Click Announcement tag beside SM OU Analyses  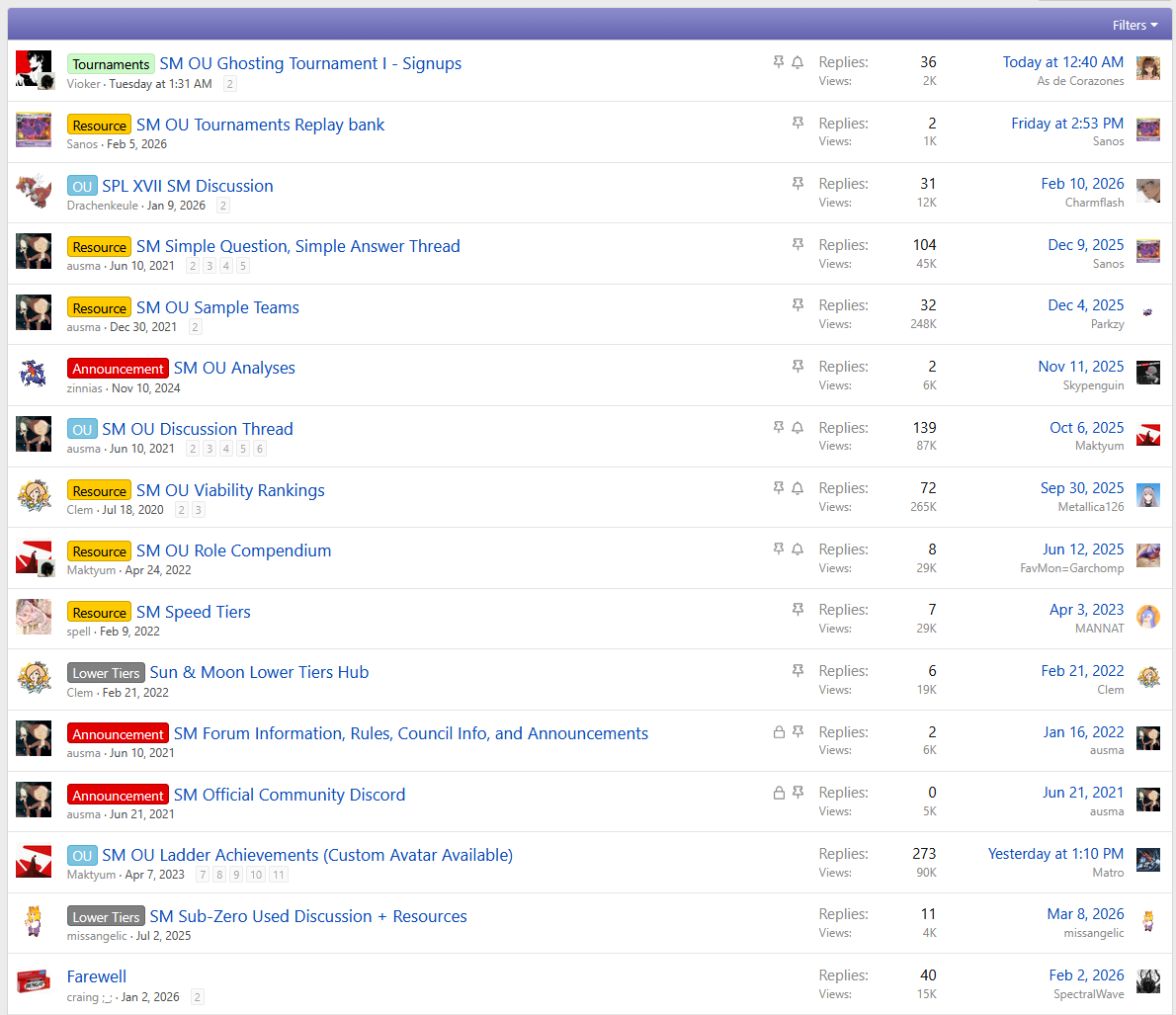[118, 369]
